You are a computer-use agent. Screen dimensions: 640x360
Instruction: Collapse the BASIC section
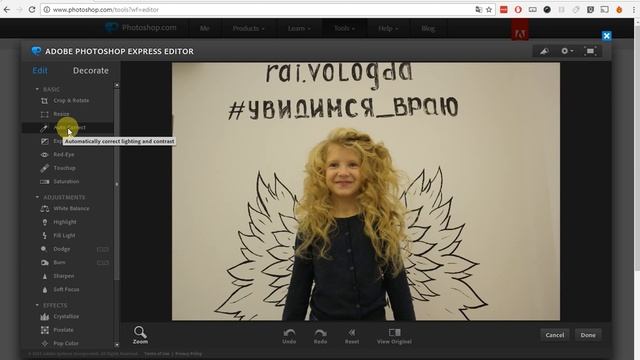(37, 89)
